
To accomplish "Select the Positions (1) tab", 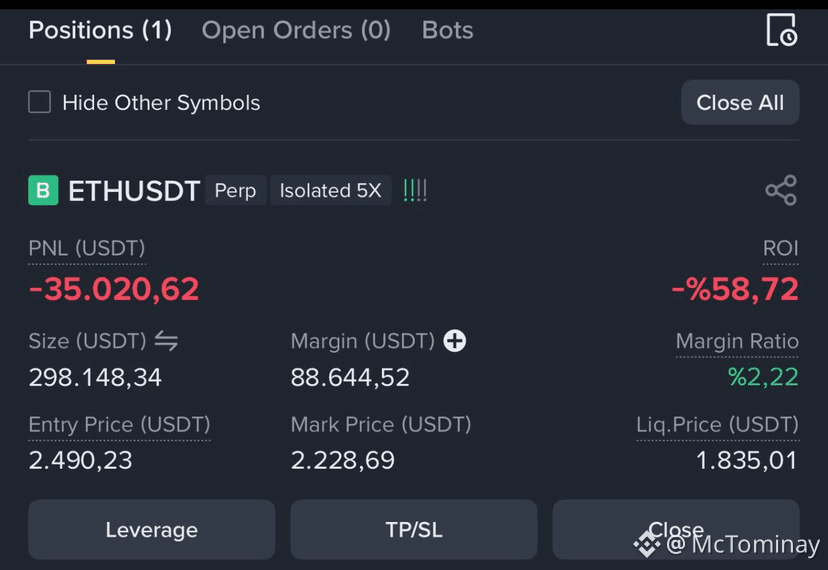I will pyautogui.click(x=100, y=30).
